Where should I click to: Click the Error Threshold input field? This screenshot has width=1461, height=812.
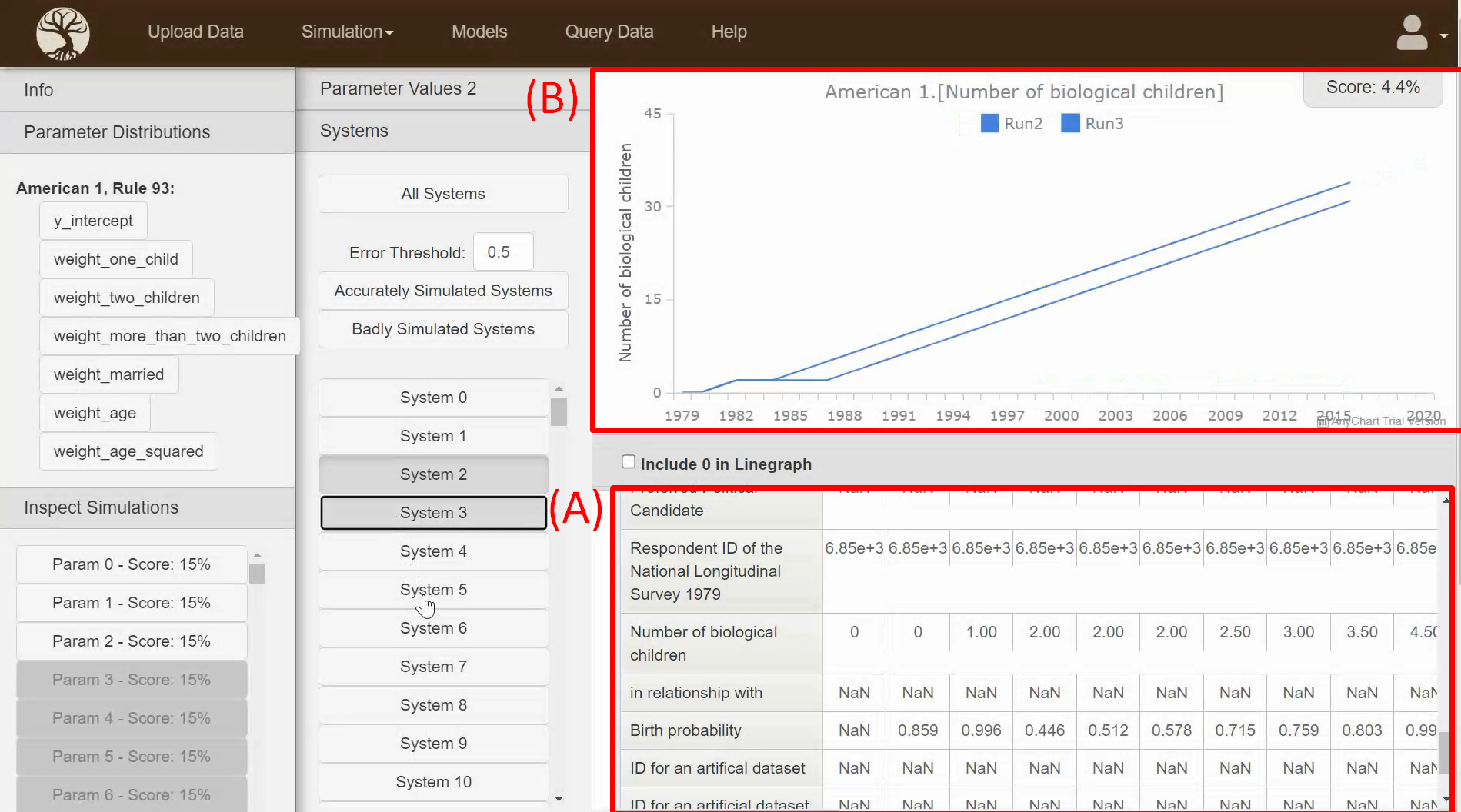pyautogui.click(x=502, y=252)
